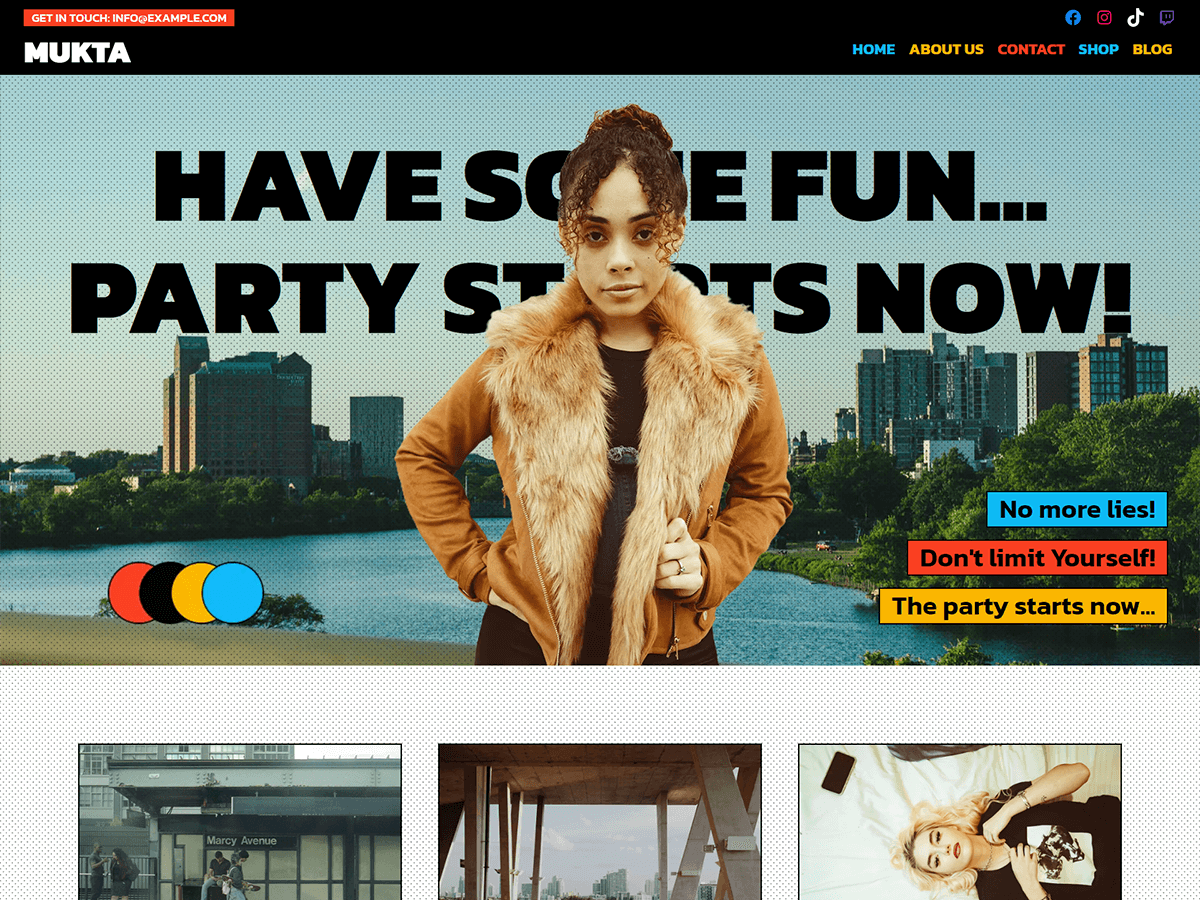Open the Shop menu item
The width and height of the screenshot is (1200, 900).
point(1098,49)
